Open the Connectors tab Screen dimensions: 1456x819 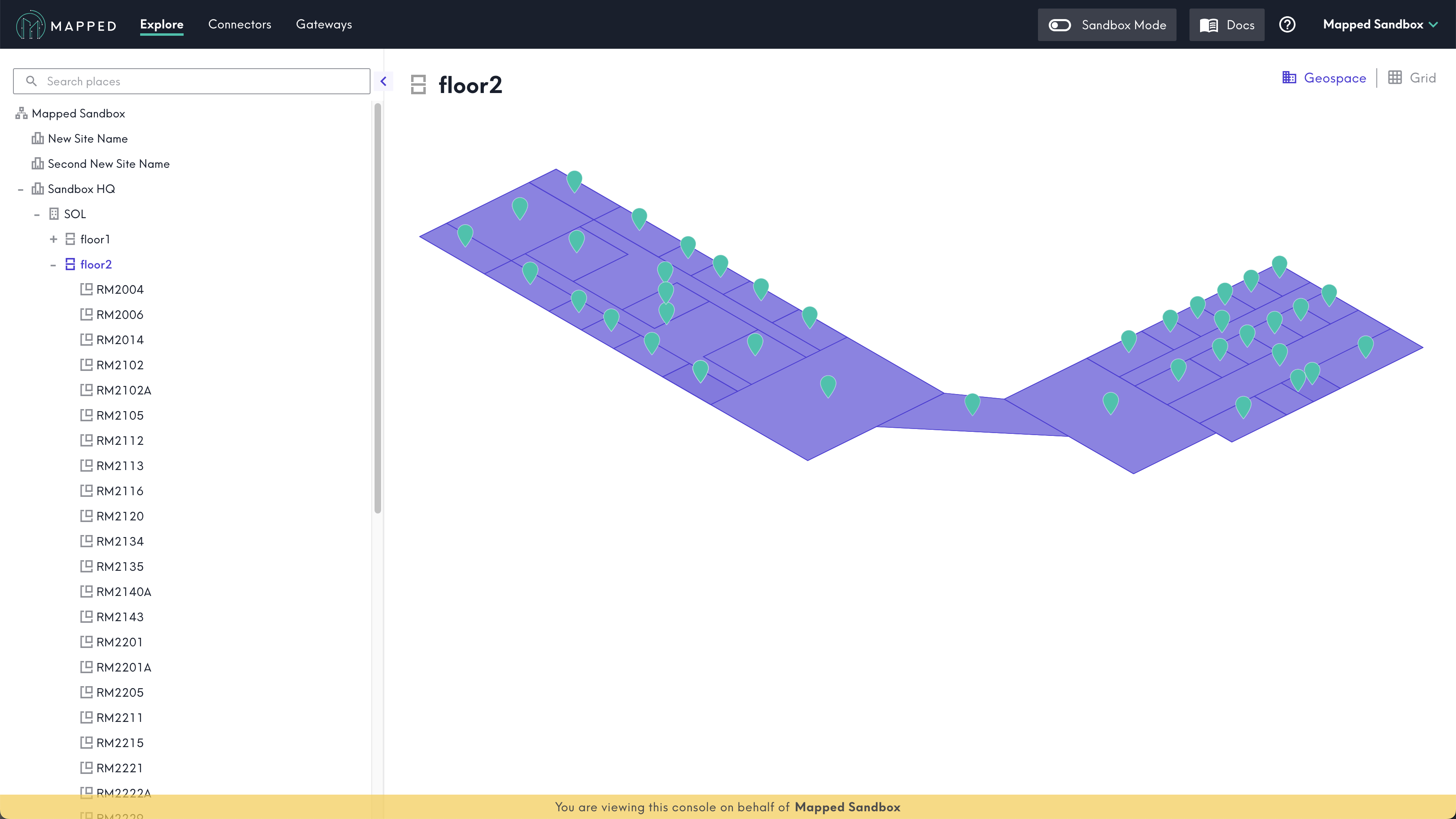[x=240, y=24]
